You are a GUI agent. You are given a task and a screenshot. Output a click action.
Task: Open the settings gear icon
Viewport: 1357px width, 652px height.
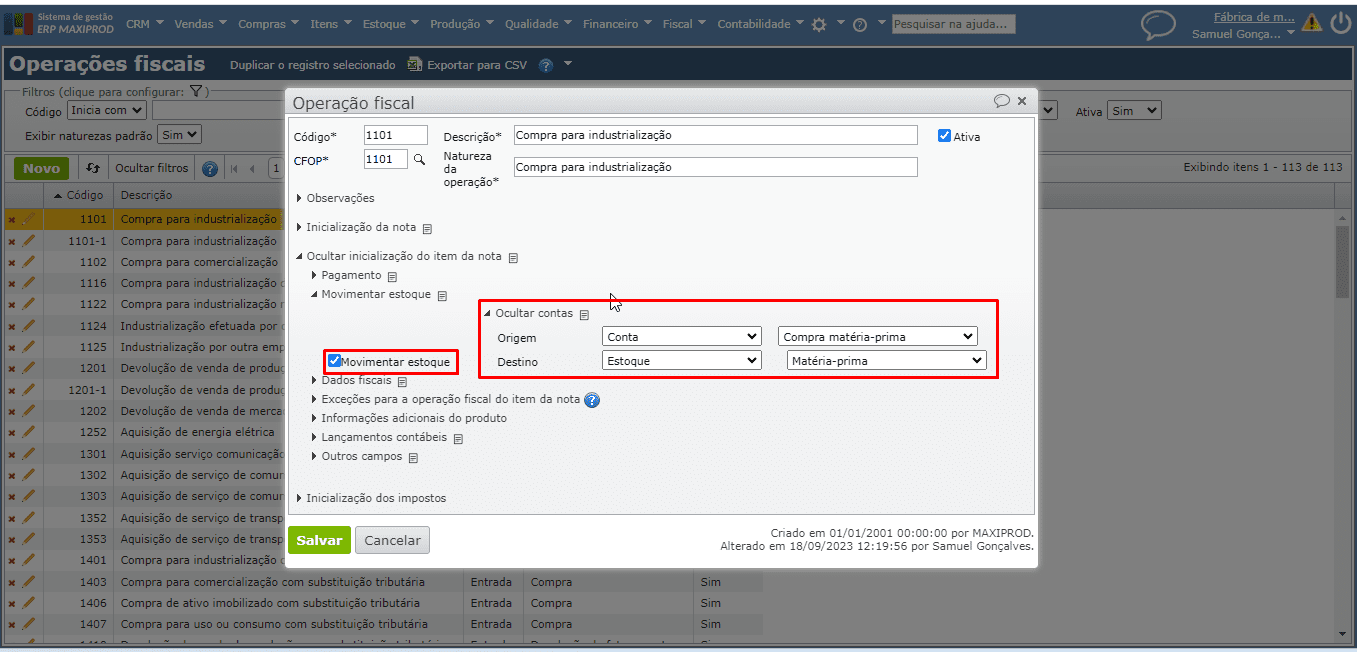click(819, 24)
